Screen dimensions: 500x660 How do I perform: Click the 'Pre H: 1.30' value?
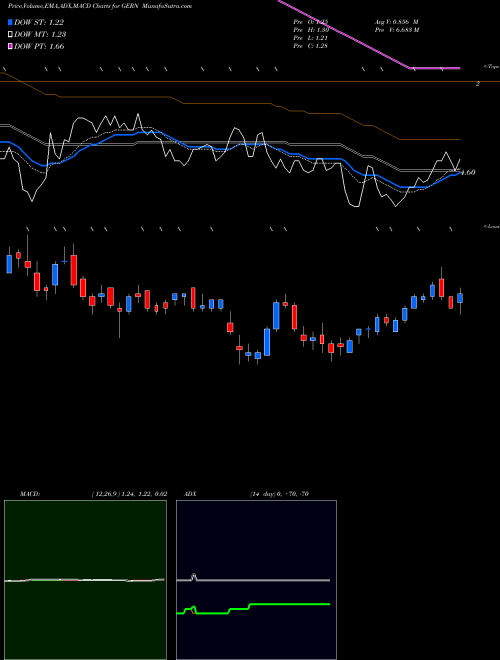click(x=311, y=30)
